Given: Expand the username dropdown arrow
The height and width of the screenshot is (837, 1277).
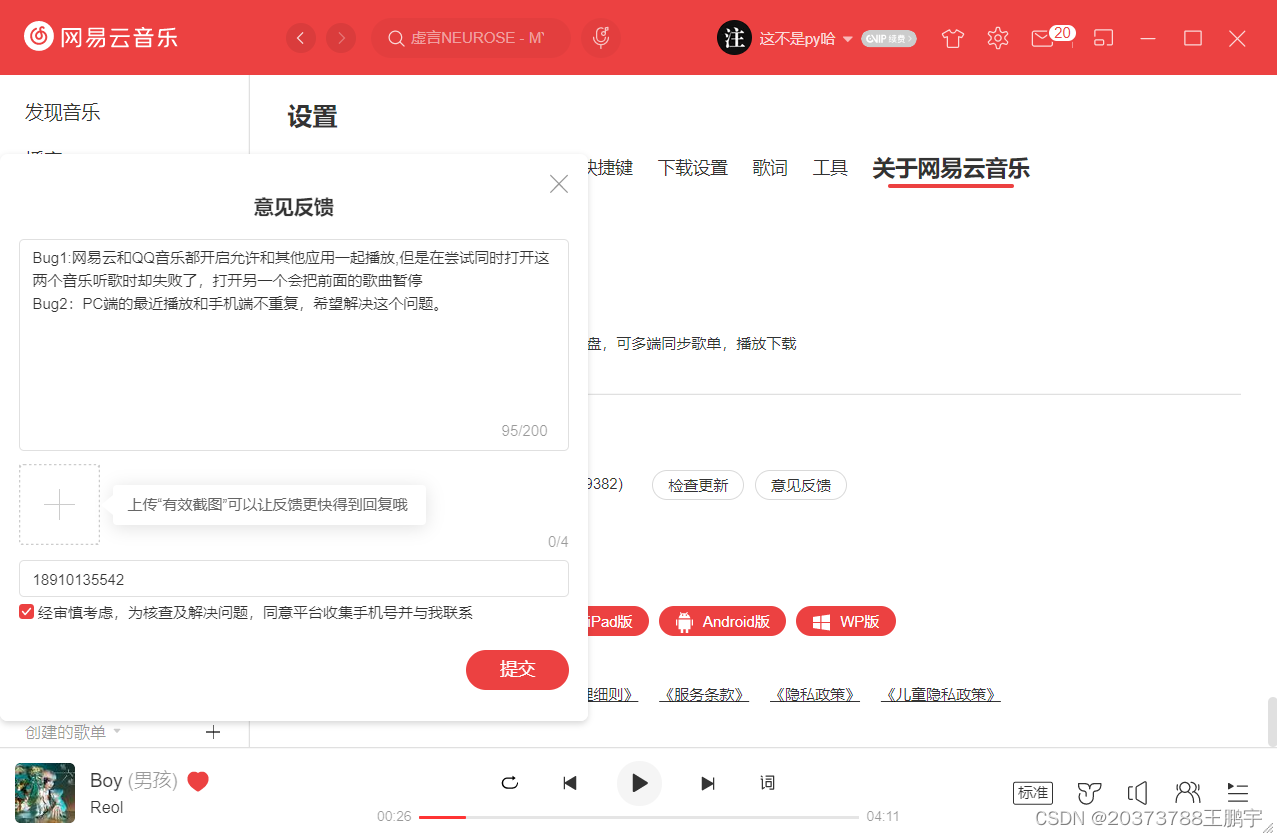Looking at the screenshot, I should [848, 39].
